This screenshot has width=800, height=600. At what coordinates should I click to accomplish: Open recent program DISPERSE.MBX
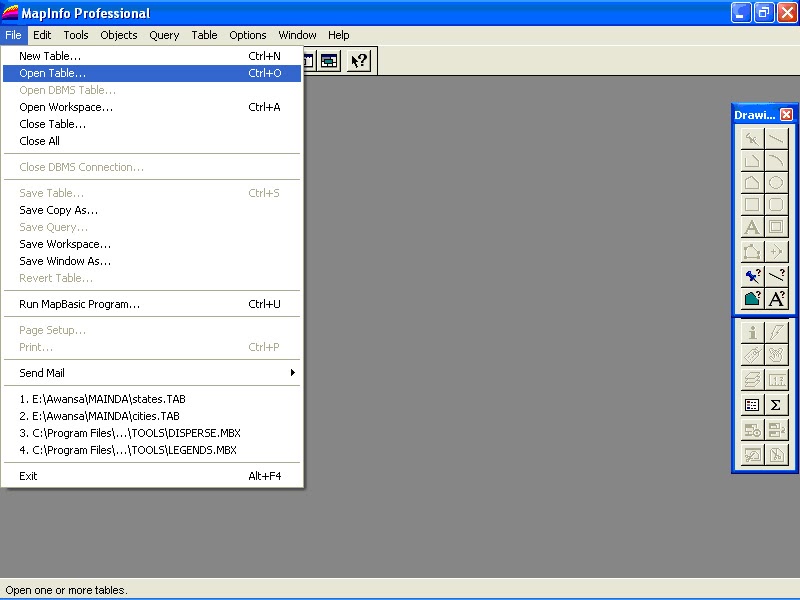click(152, 433)
